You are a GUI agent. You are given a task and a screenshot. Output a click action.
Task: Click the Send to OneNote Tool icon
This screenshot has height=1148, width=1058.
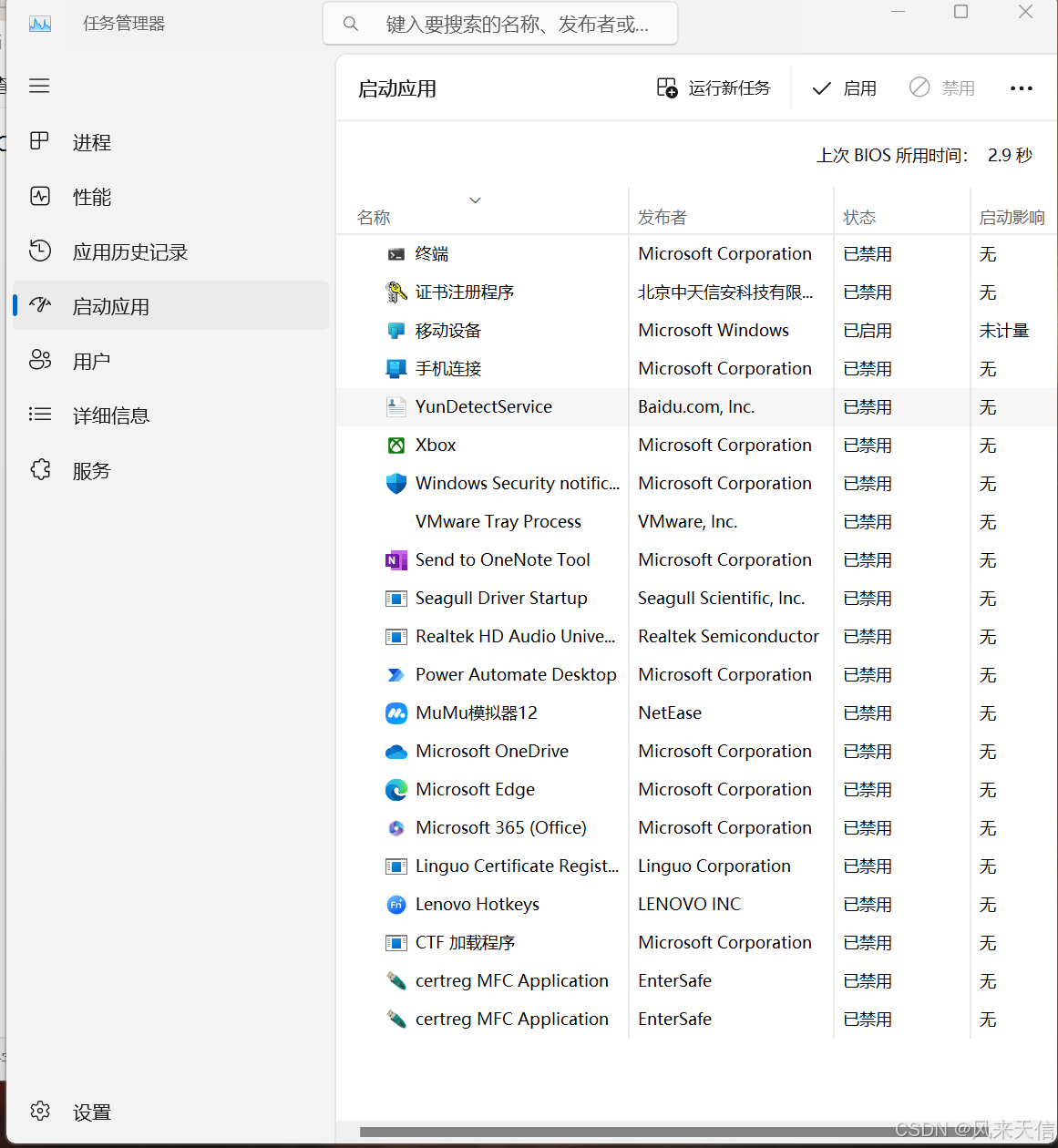[395, 560]
